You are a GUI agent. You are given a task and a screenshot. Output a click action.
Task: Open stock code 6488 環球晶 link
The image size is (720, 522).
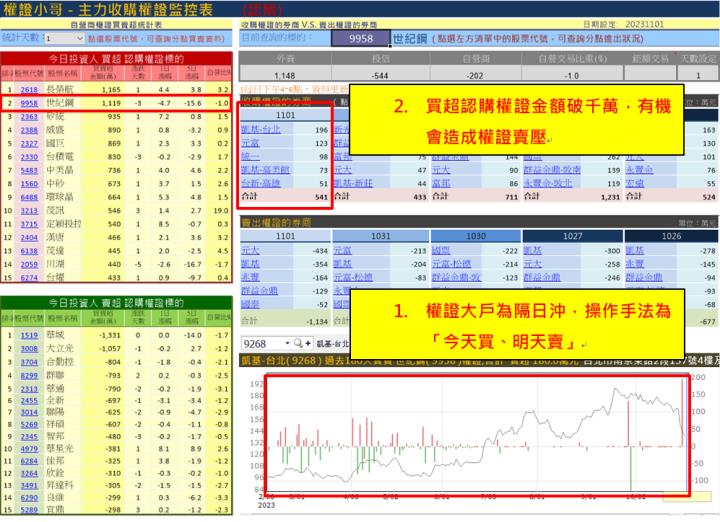(x=29, y=197)
